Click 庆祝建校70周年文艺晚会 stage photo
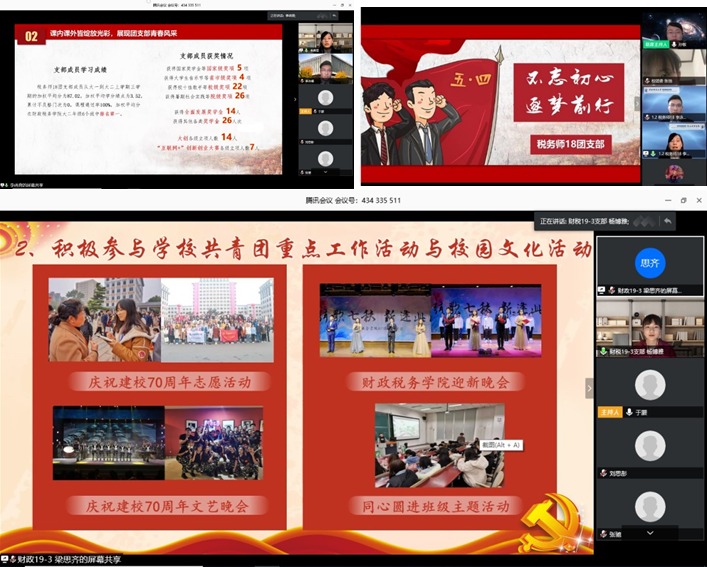707x567 pixels. pyautogui.click(x=158, y=443)
